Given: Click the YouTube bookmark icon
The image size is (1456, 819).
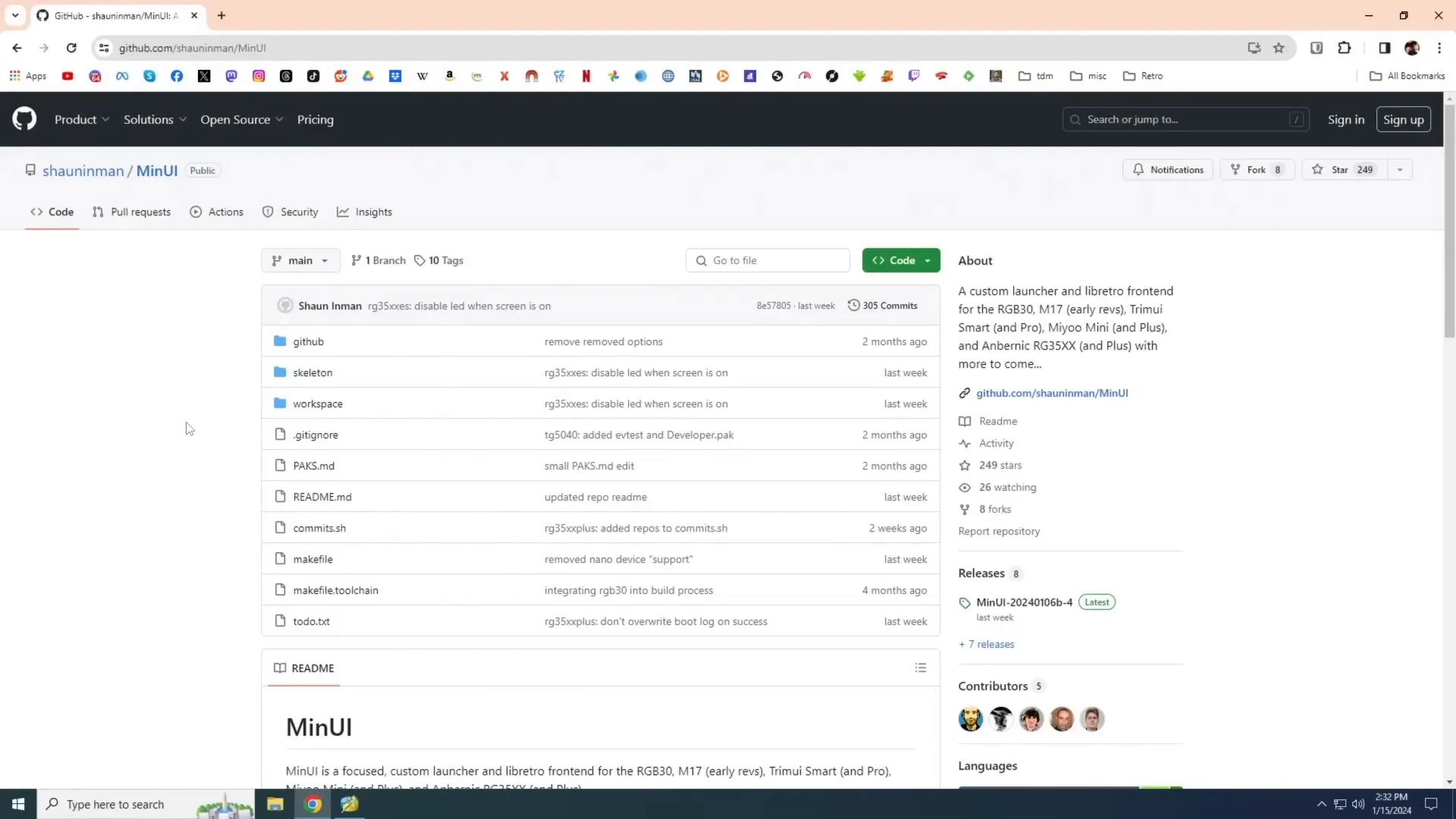Looking at the screenshot, I should pos(67,76).
